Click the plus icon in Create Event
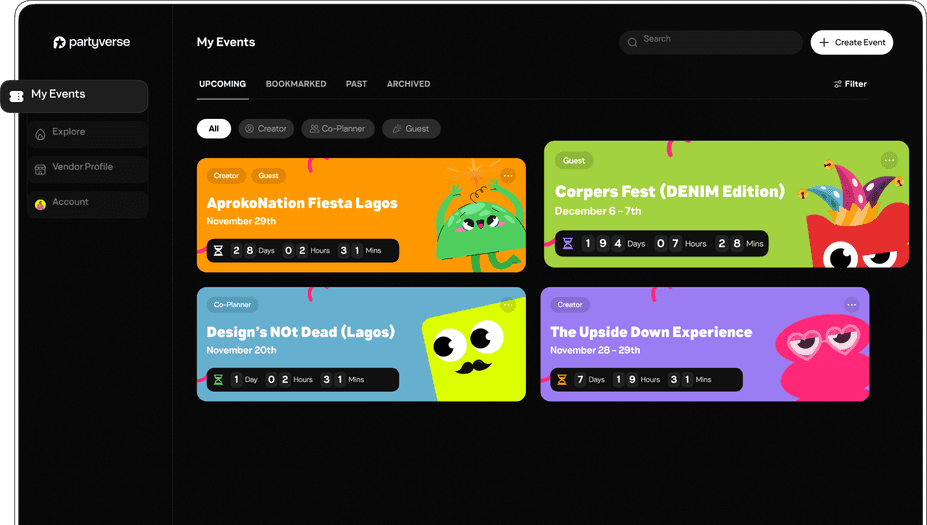Screen dimensions: 927x525 pos(824,43)
